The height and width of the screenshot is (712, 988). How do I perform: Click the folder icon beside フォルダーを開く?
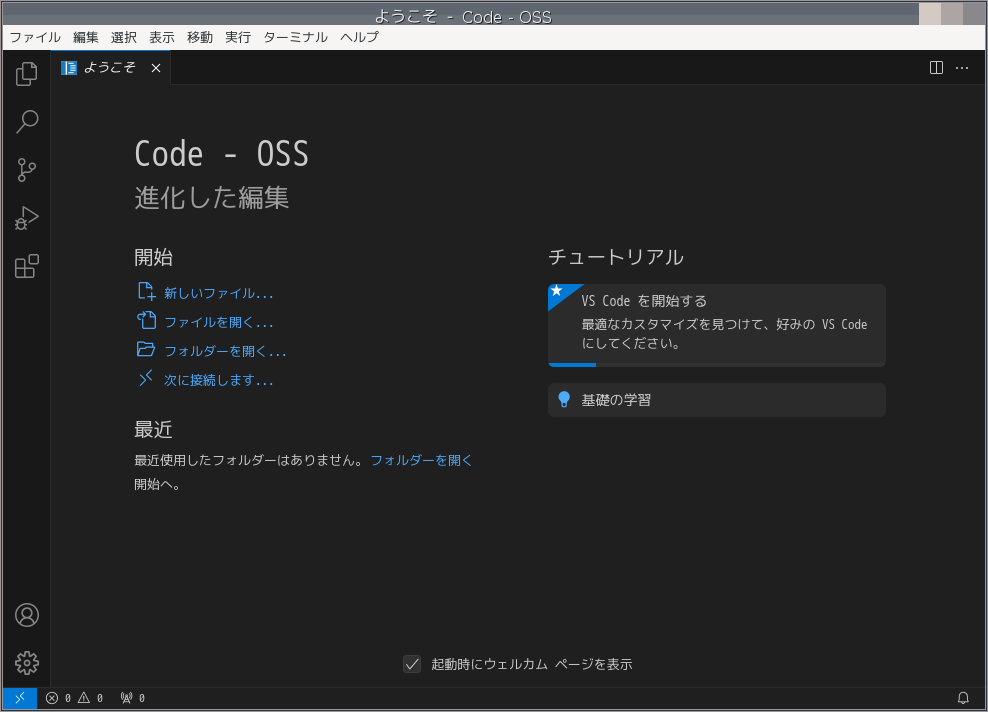pos(146,349)
